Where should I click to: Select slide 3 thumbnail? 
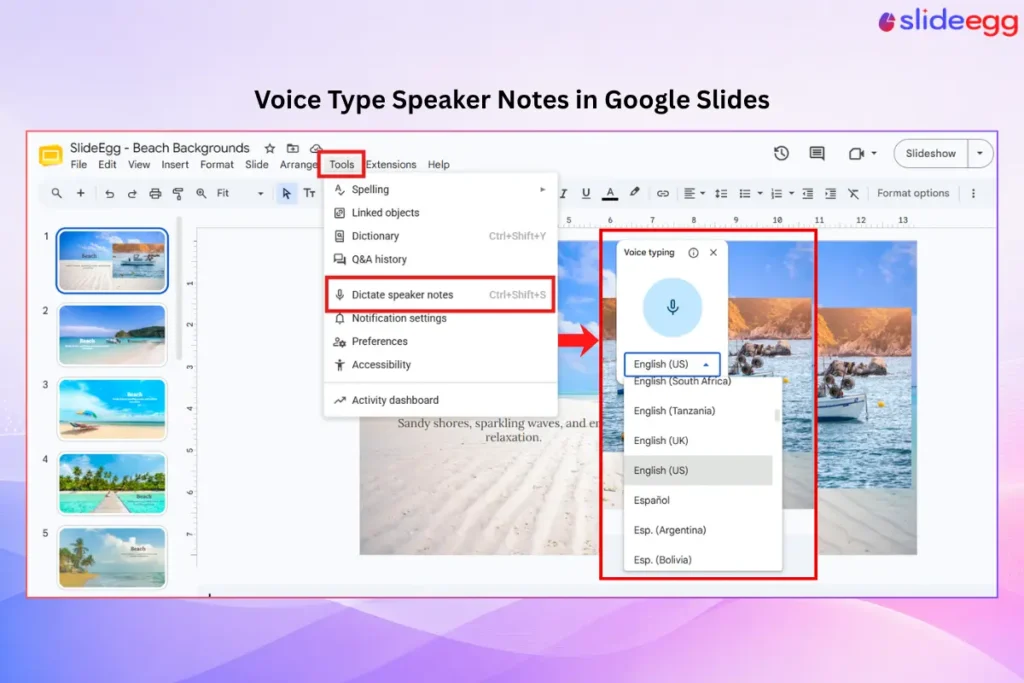[x=112, y=409]
